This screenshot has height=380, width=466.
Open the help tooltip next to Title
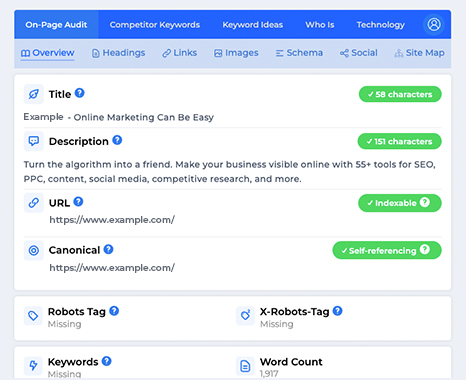(79, 93)
